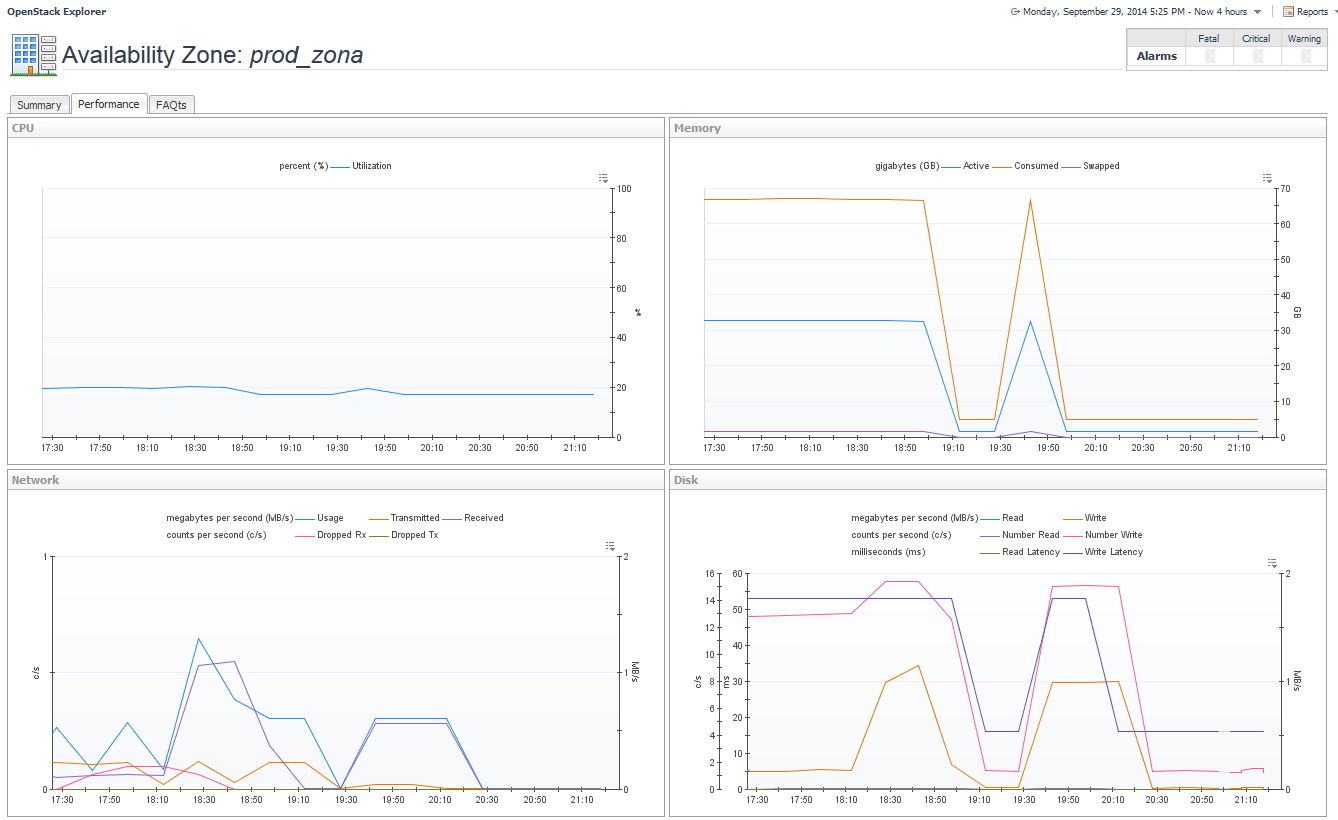Image resolution: width=1338 pixels, height=820 pixels.
Task: Toggle the Write Latency series in Disk legend
Action: coord(1112,552)
